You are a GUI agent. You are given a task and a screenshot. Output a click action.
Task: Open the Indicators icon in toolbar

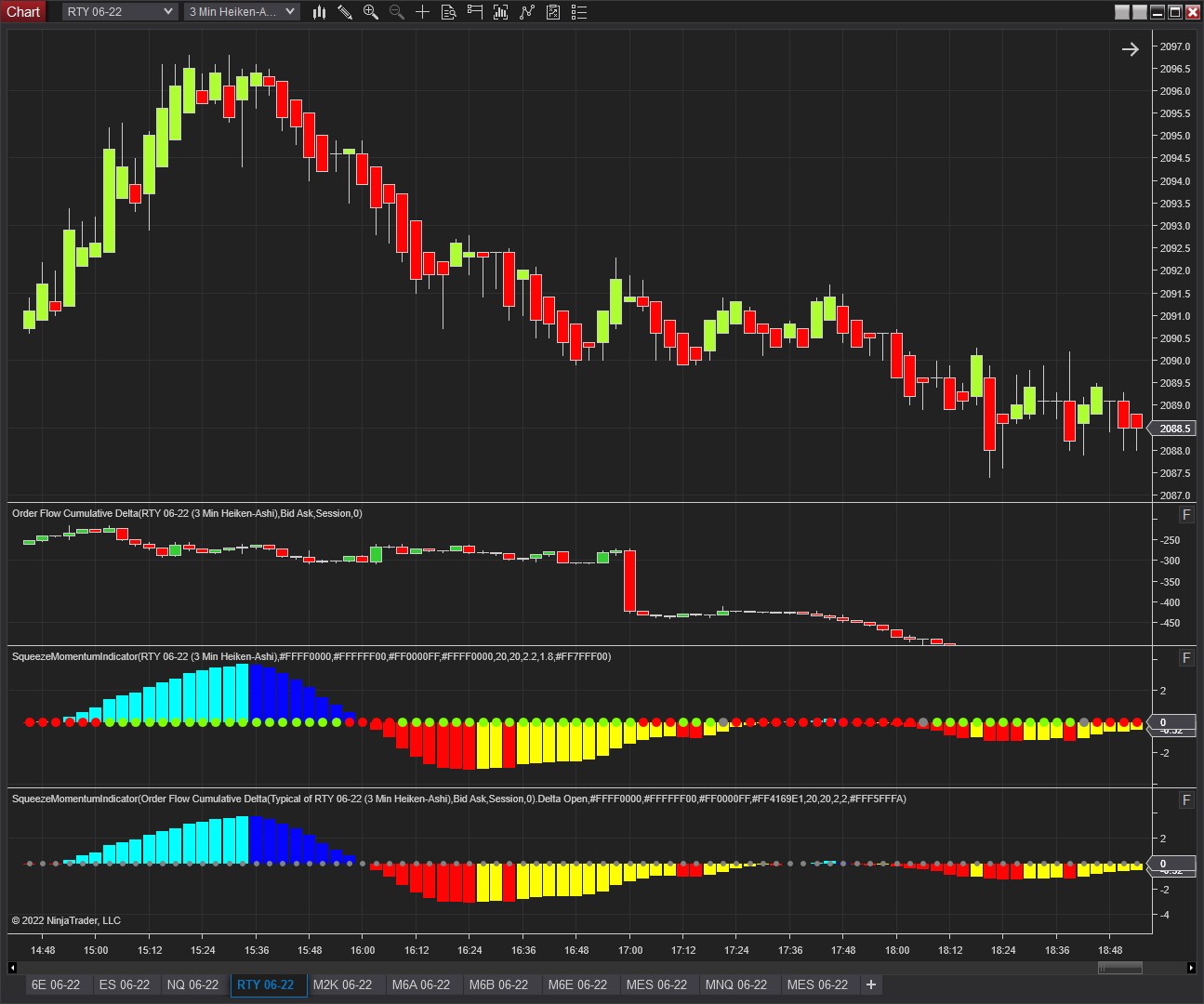click(500, 12)
